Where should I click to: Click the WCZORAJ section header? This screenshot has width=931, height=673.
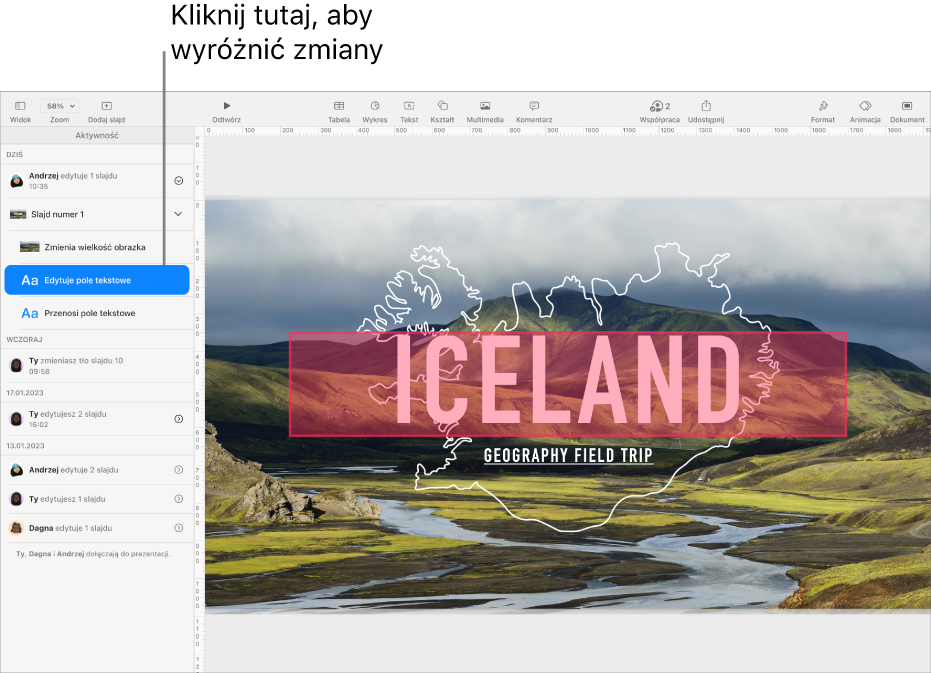point(24,339)
